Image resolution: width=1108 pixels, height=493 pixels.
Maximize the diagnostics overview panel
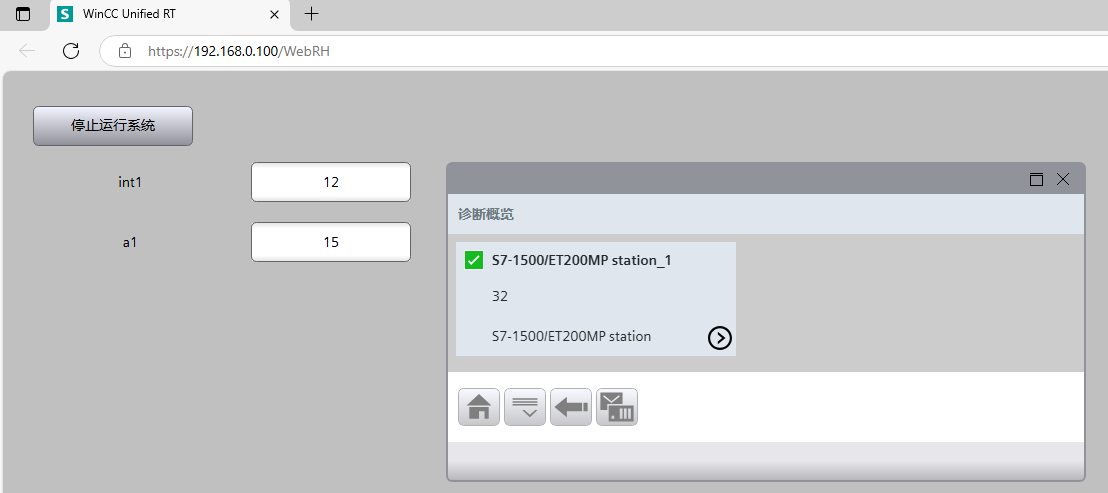pos(1036,180)
